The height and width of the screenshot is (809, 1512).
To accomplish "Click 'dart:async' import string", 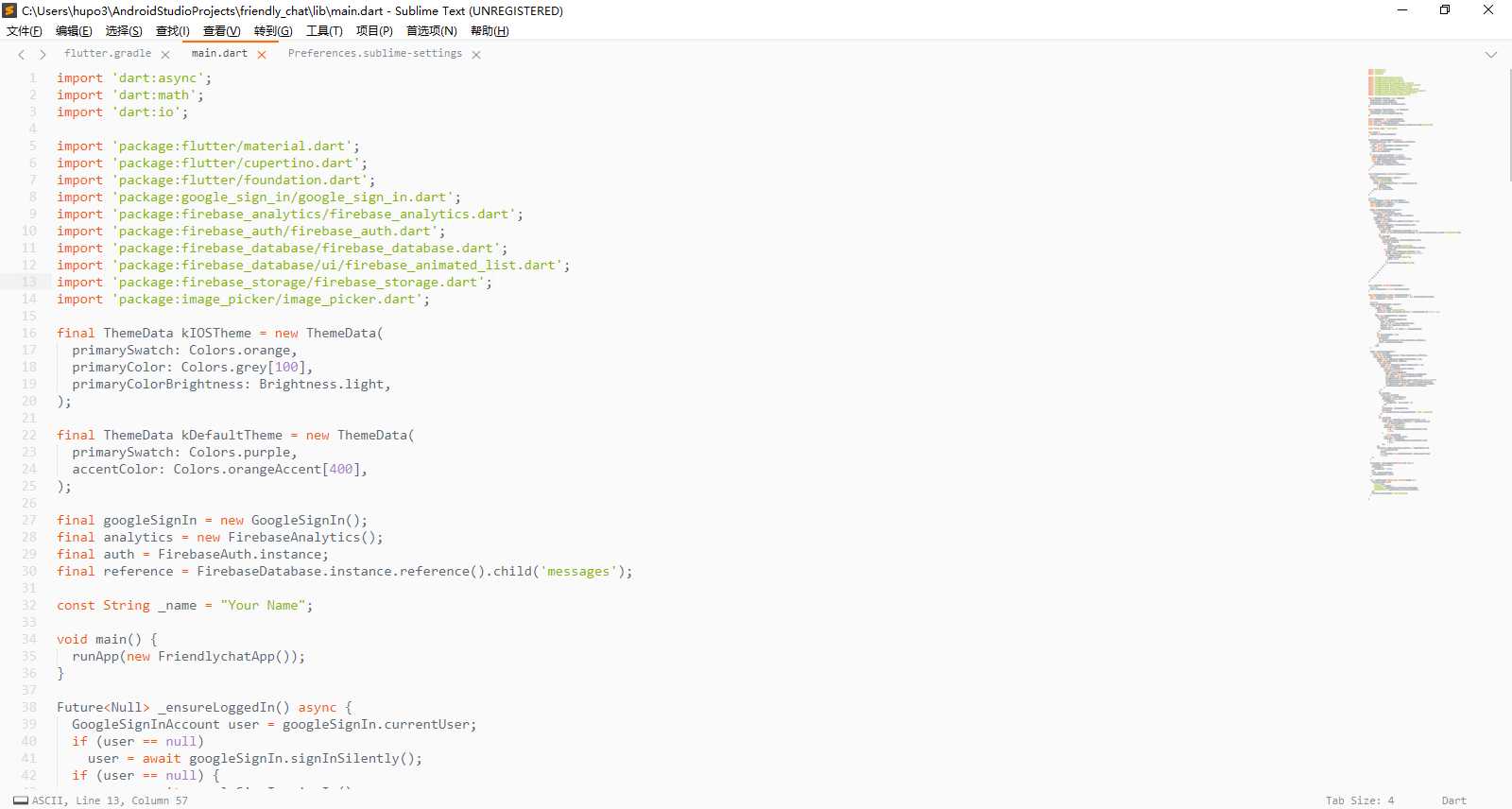I will [x=158, y=78].
